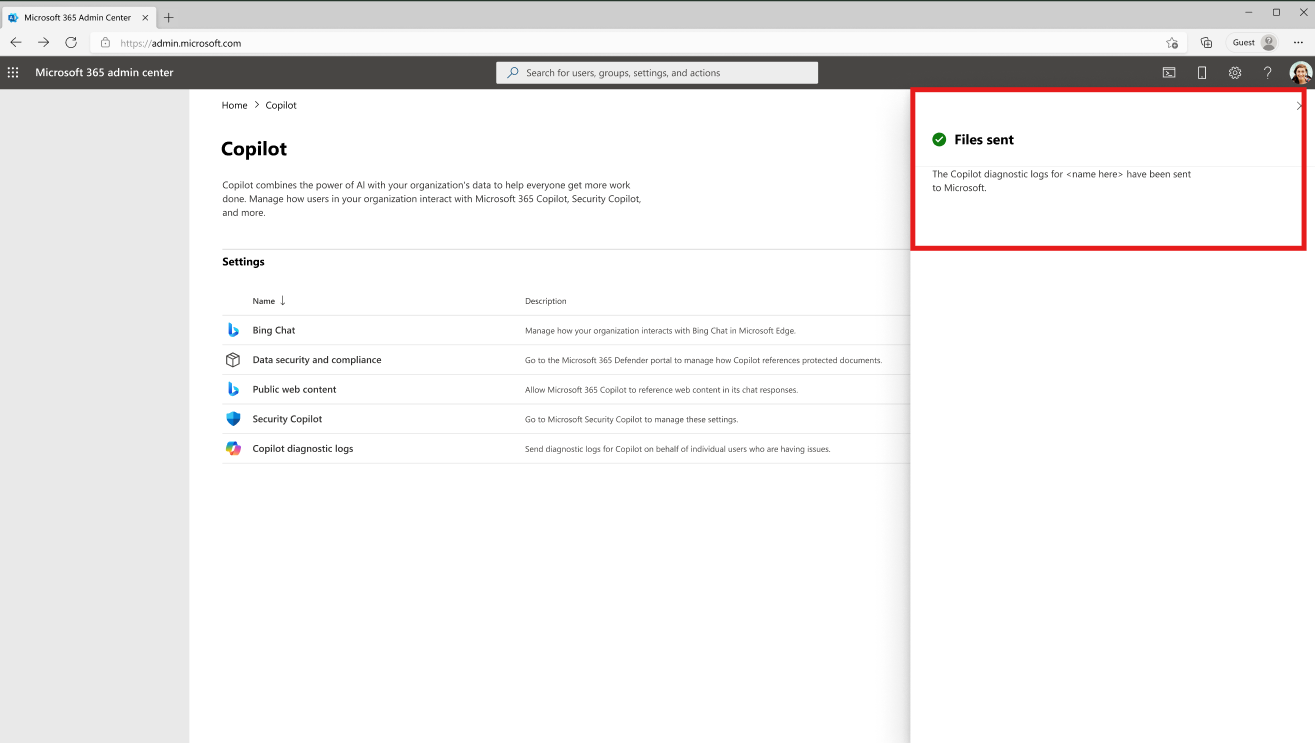Image resolution: width=1315 pixels, height=743 pixels.
Task: Click 'Send diagnostic logs for Copilot' description
Action: [677, 449]
